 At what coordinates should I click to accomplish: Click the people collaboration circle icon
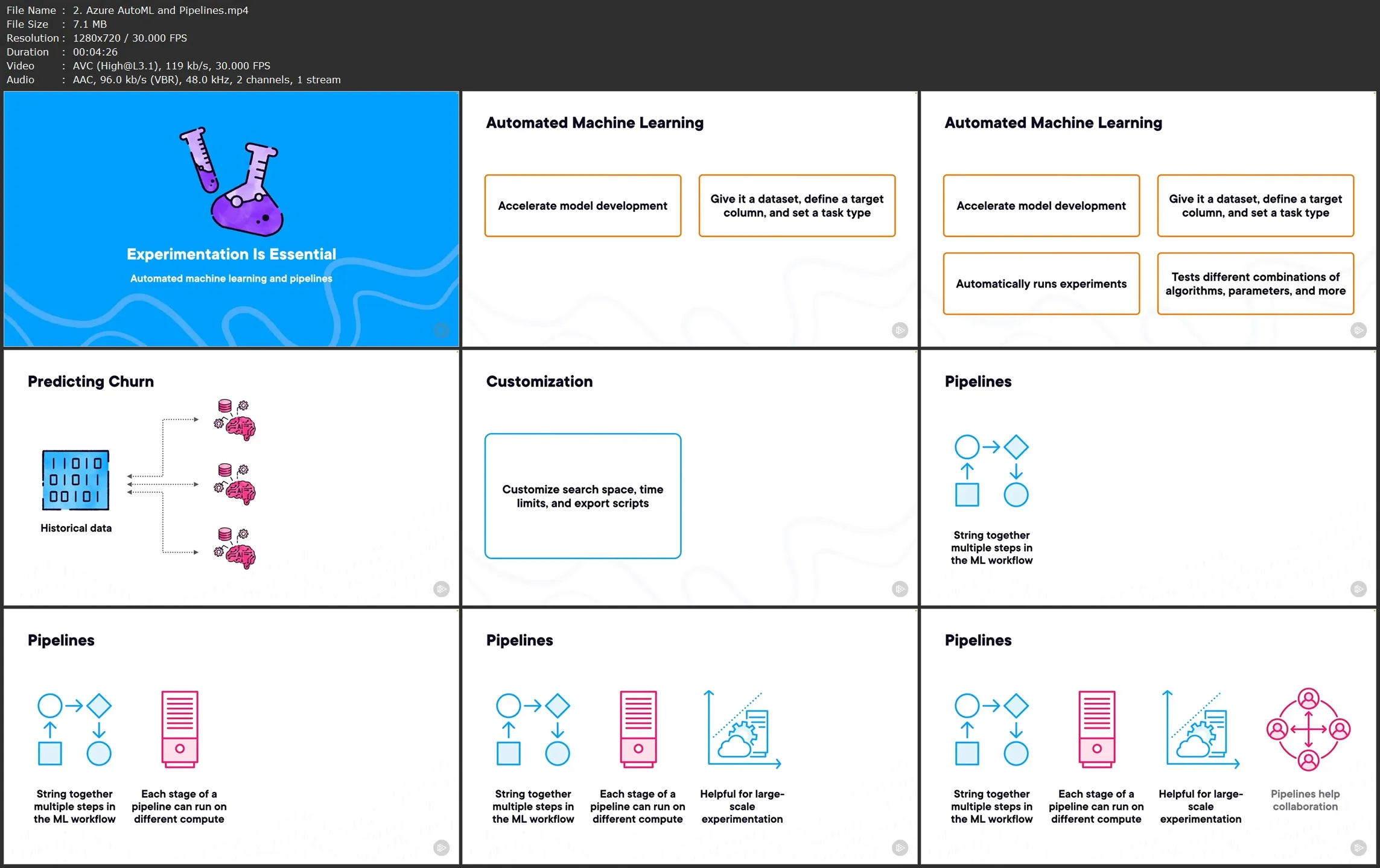[x=1308, y=729]
